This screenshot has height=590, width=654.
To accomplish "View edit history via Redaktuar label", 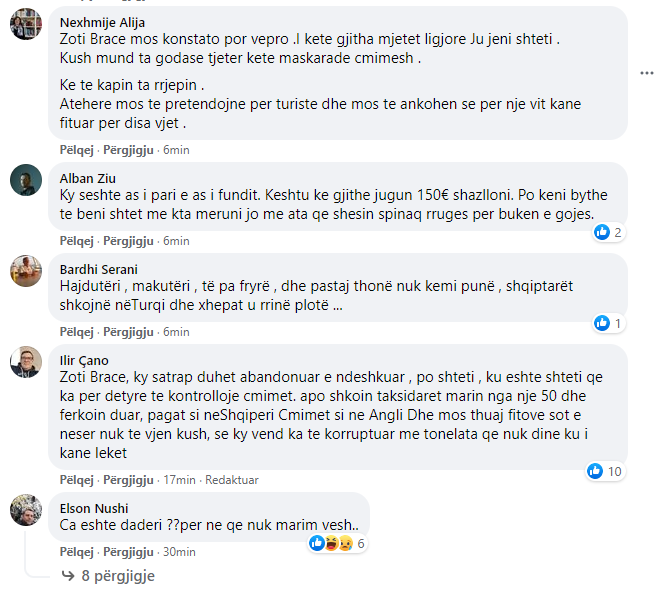I will [232, 480].
